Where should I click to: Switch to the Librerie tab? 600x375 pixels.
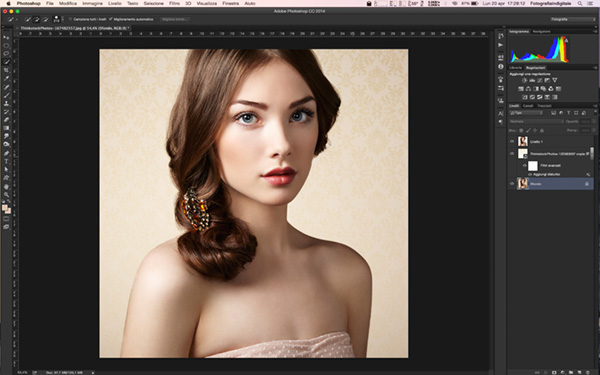tap(515, 68)
